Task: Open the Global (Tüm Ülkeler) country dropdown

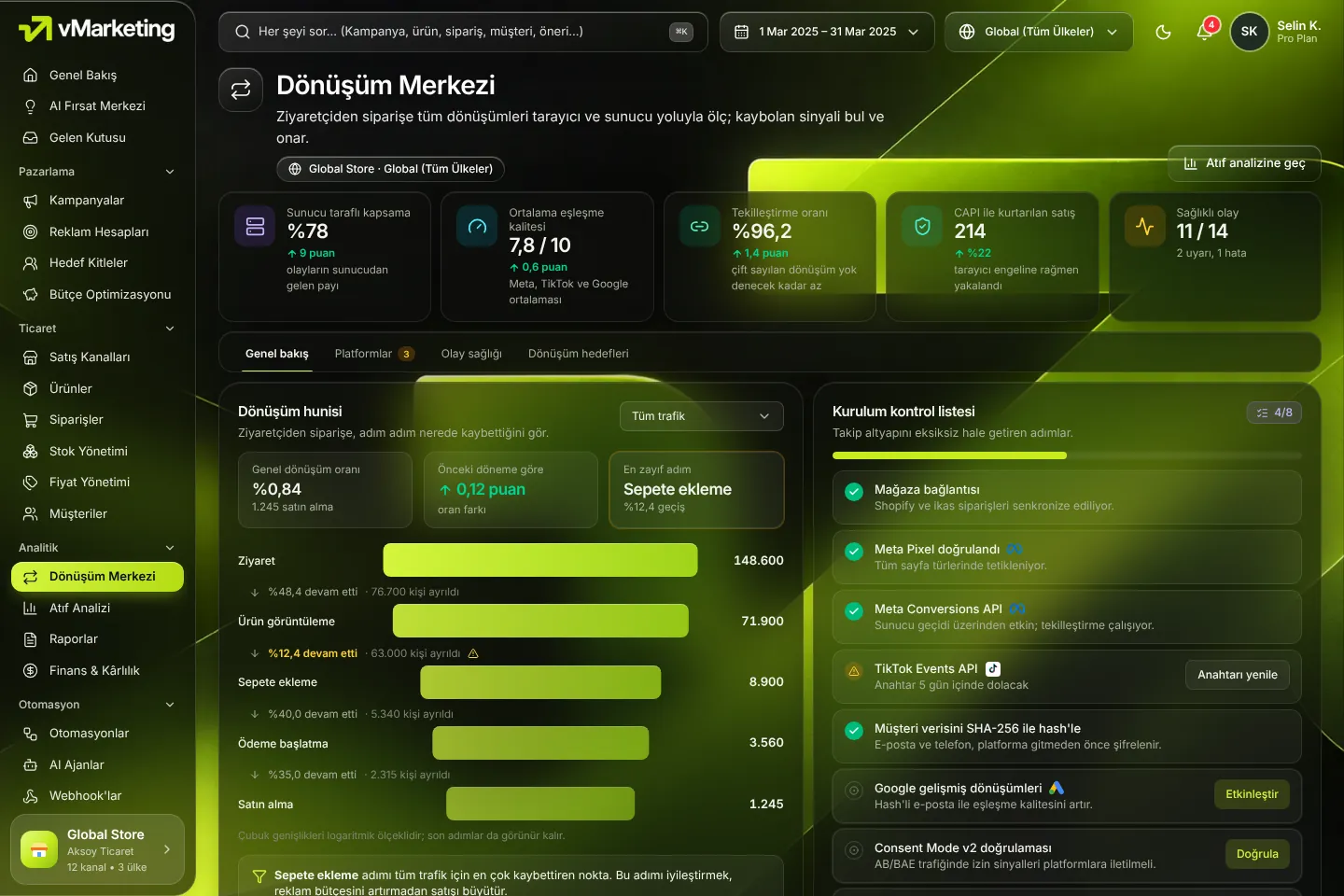Action: pyautogui.click(x=1039, y=32)
